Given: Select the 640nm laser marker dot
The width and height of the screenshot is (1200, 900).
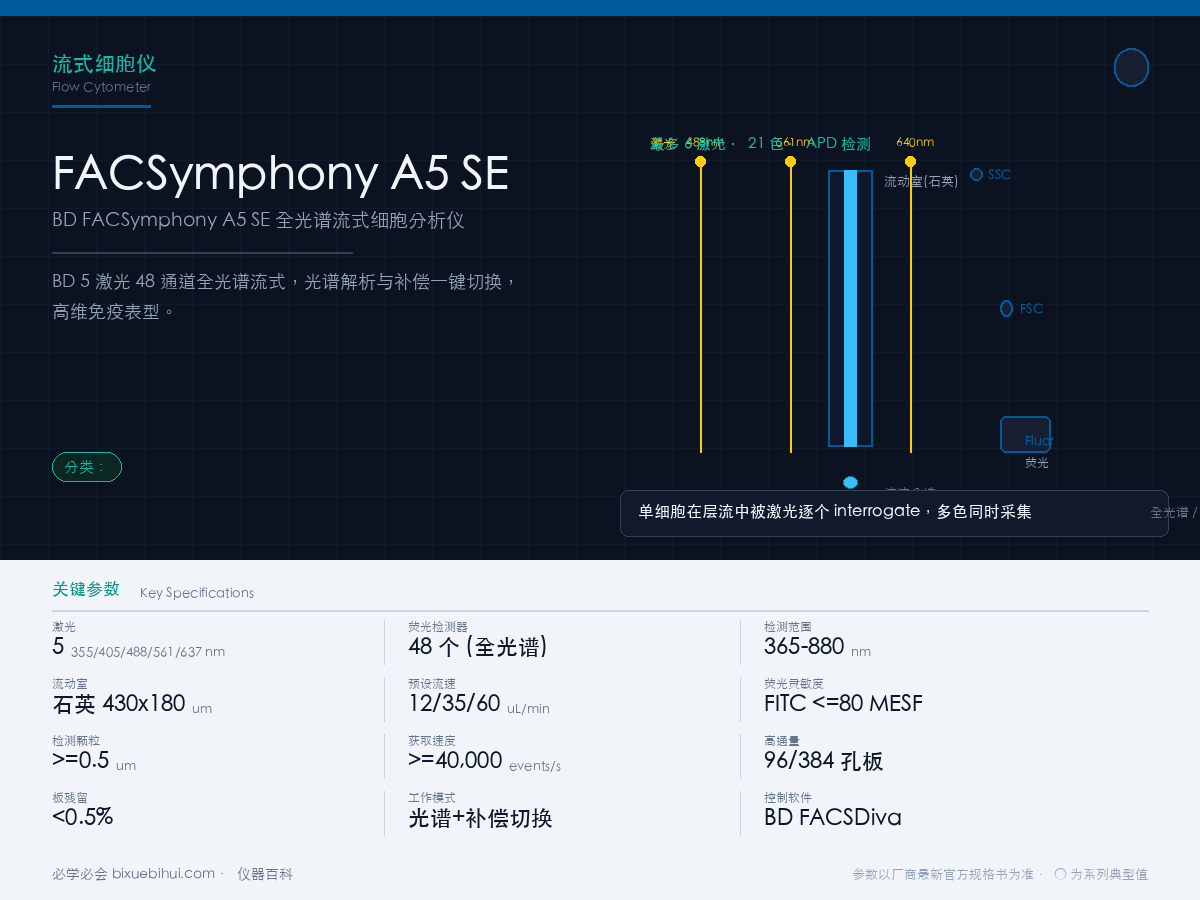Looking at the screenshot, I should (x=910, y=161).
